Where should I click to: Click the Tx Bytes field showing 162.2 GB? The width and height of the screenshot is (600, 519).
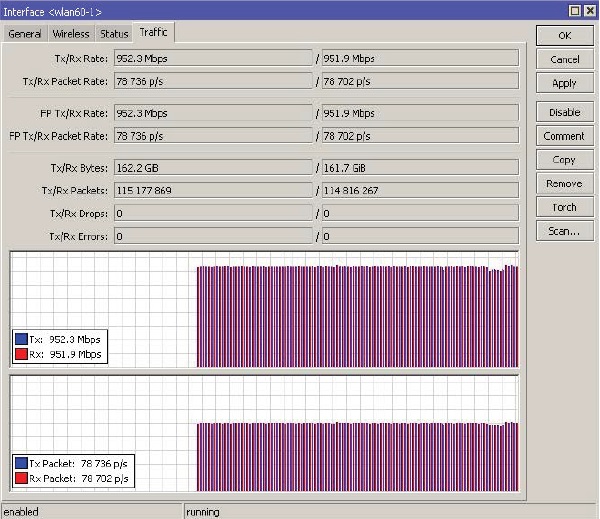[212, 167]
